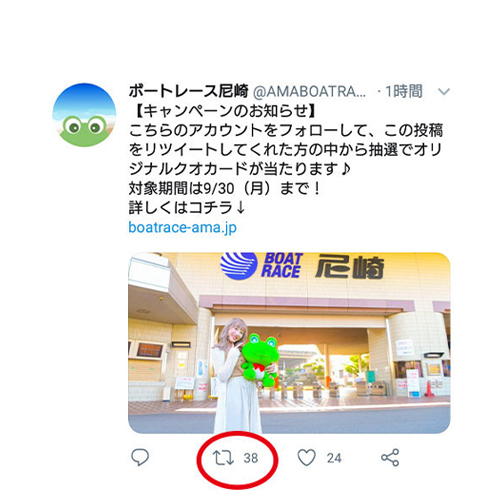
Task: Click the like count 24
Action: click(x=334, y=458)
